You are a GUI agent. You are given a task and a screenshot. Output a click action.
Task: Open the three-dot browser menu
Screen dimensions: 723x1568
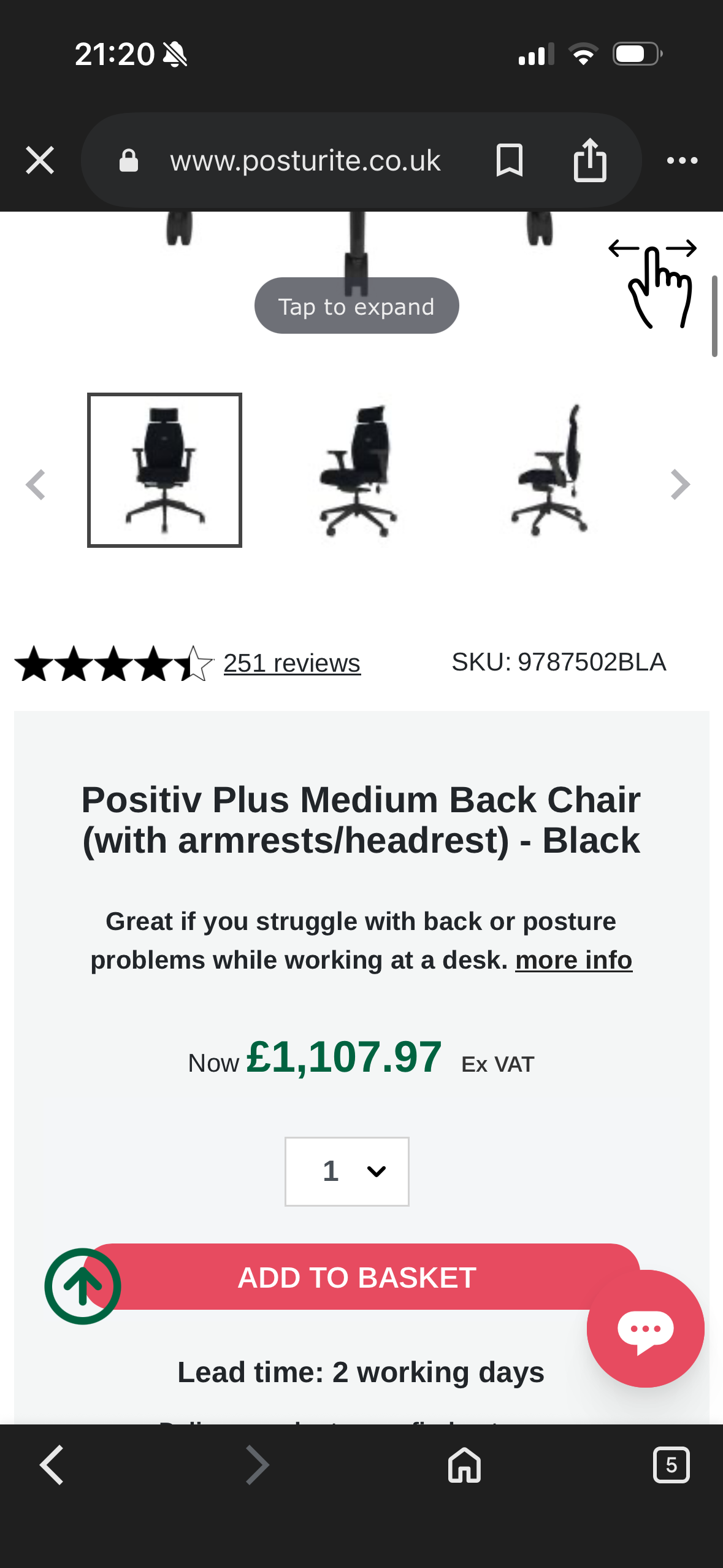pos(682,161)
